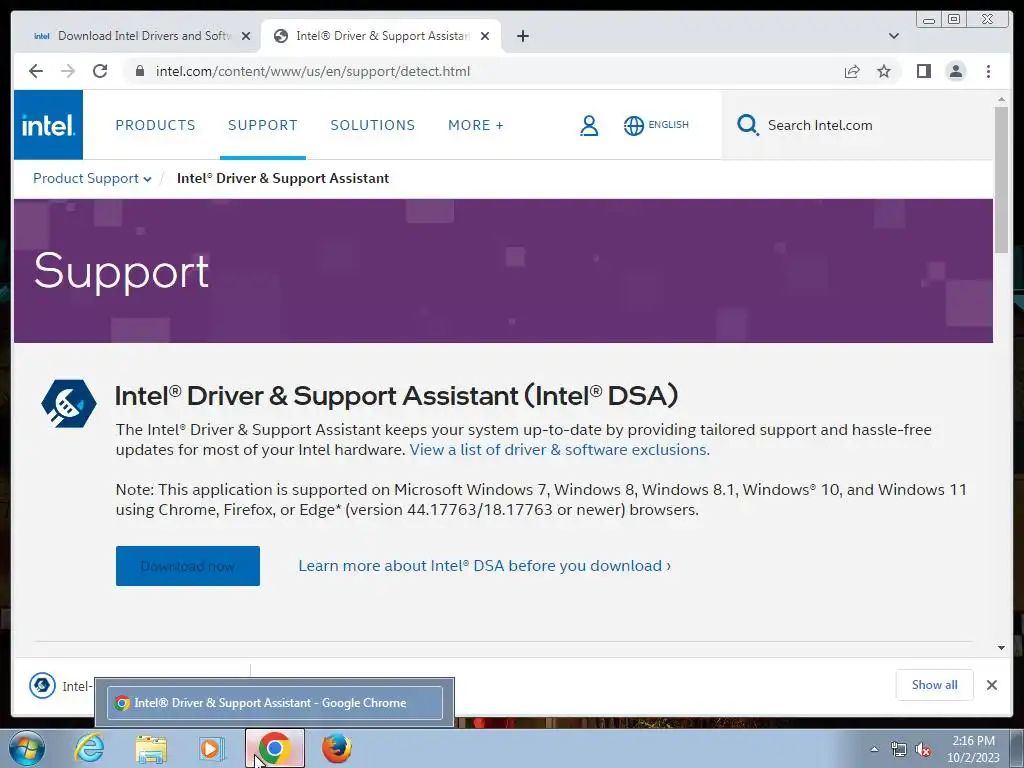Expand the Product Support breadcrumb dropdown
Image resolution: width=1024 pixels, height=768 pixels.
(92, 178)
